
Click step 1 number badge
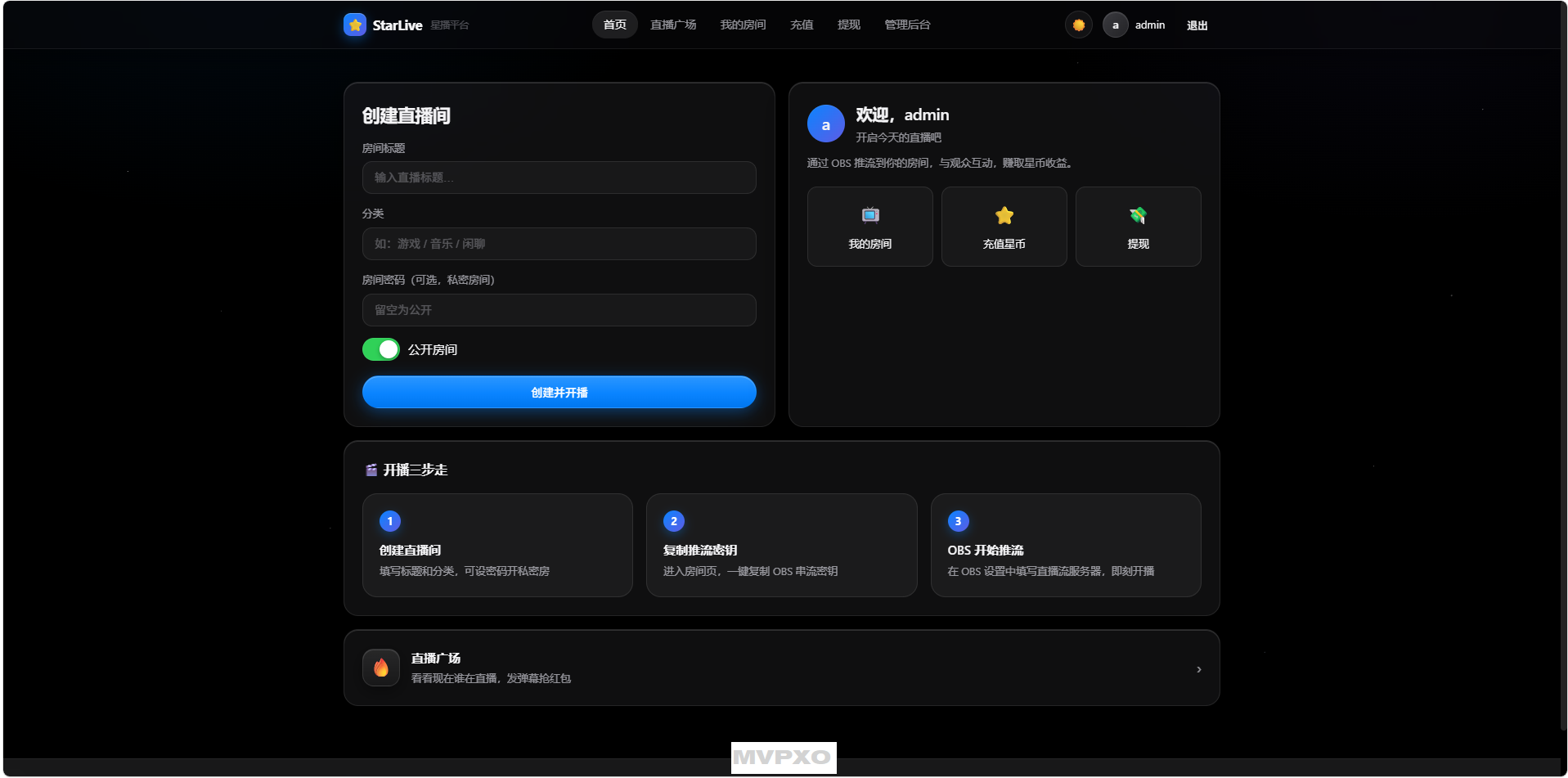coord(390,521)
